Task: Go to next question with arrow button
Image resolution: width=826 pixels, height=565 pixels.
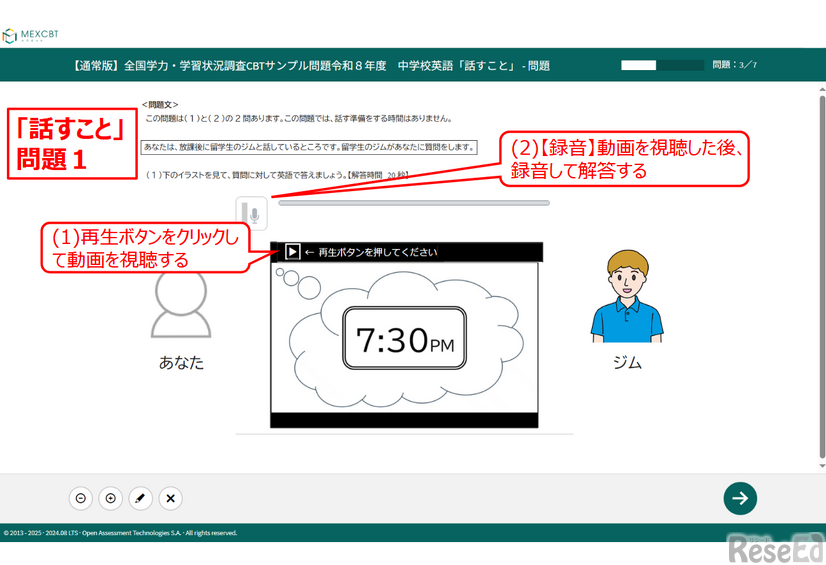Action: [x=740, y=498]
